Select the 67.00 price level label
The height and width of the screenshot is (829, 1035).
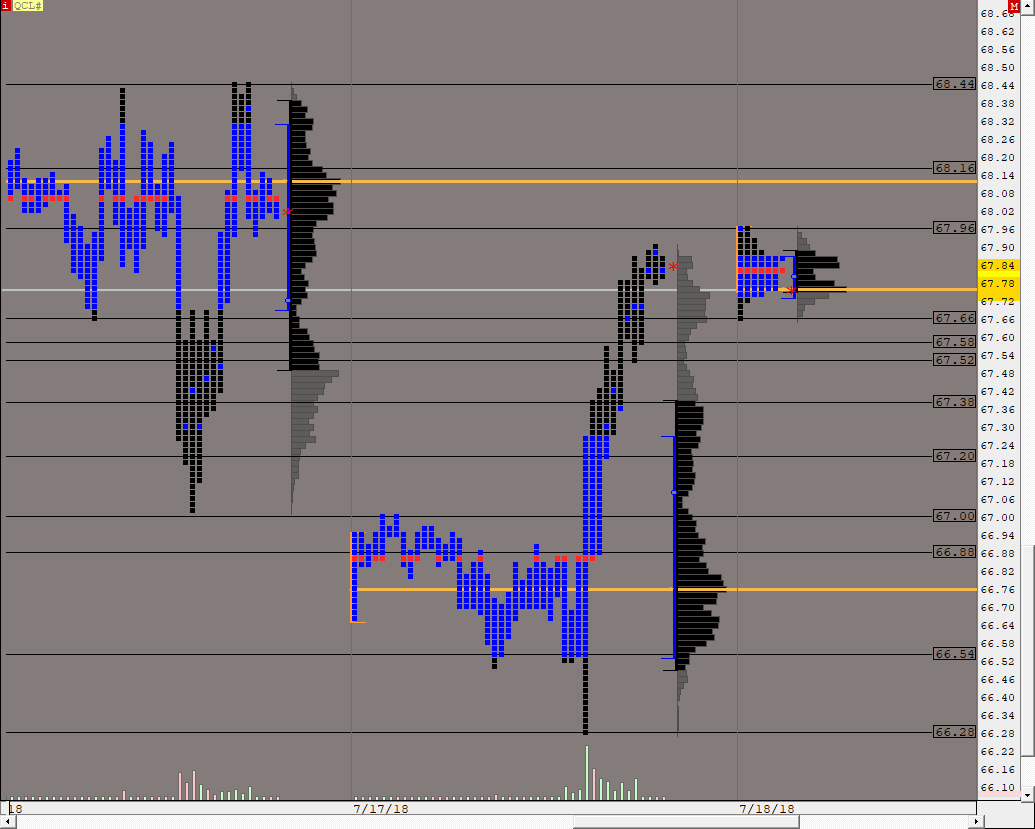point(954,516)
